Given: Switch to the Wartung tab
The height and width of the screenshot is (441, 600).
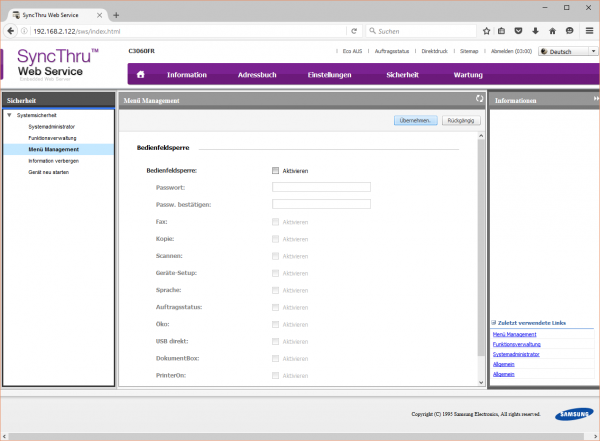Looking at the screenshot, I should 468,75.
